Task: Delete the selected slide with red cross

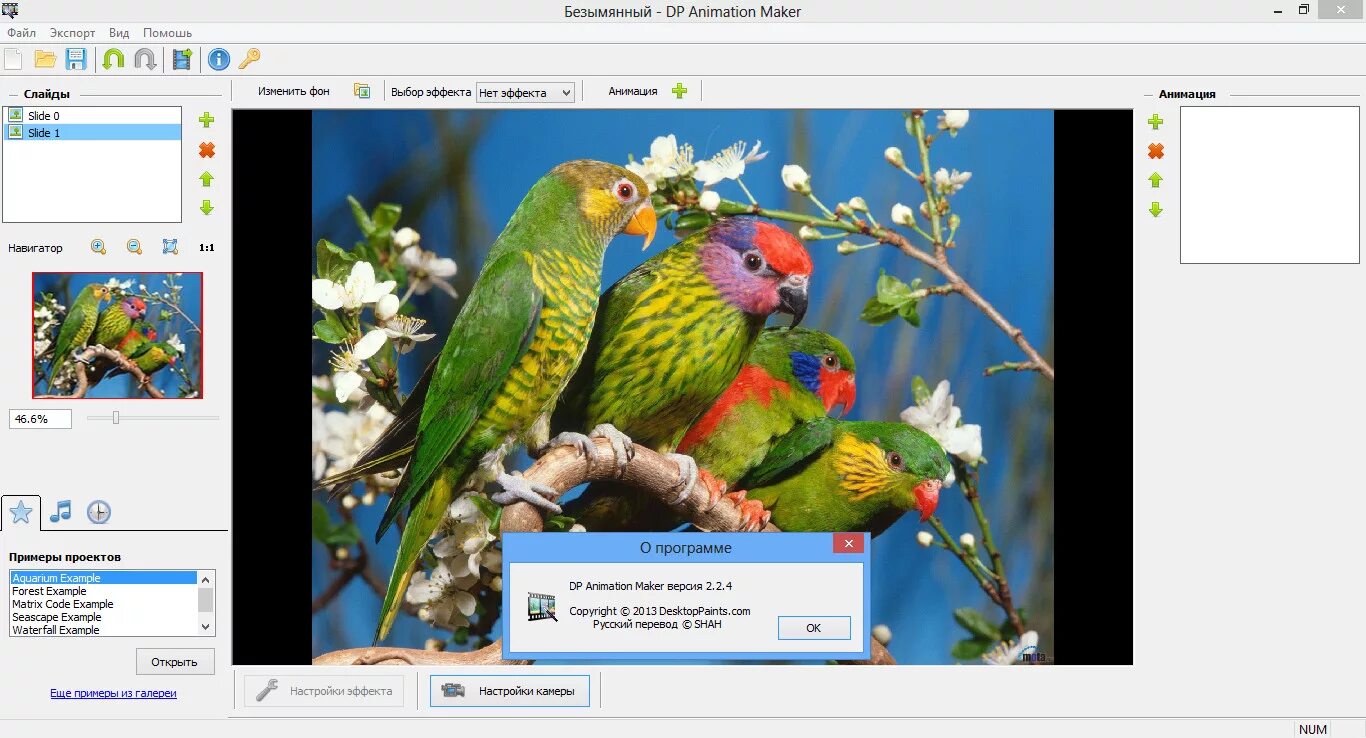Action: pyautogui.click(x=207, y=150)
